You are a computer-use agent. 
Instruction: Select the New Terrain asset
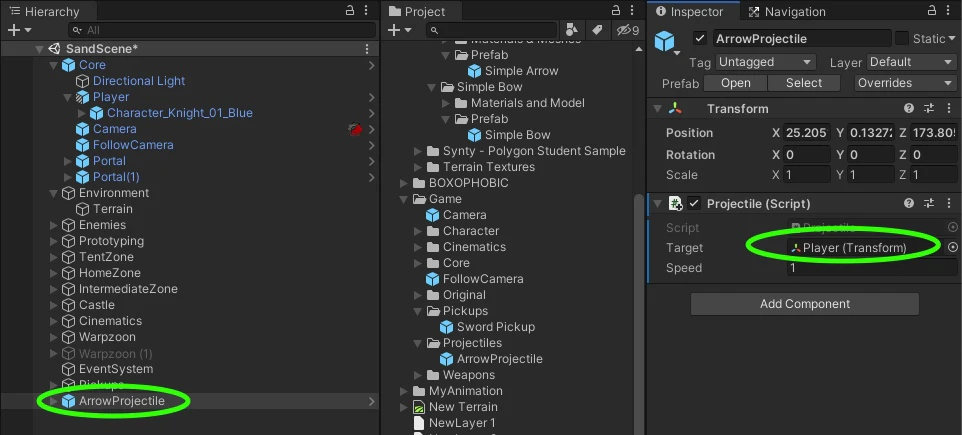point(463,407)
